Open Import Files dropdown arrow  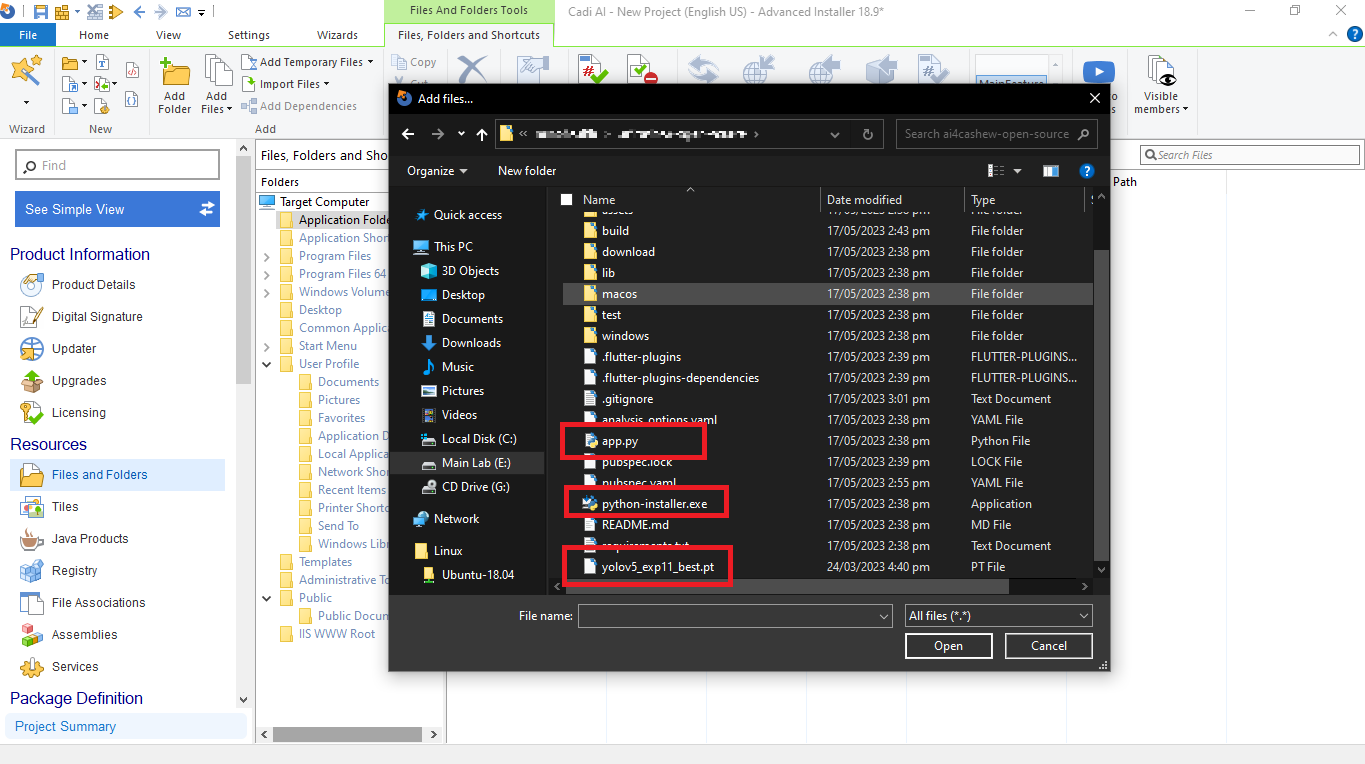tap(328, 84)
